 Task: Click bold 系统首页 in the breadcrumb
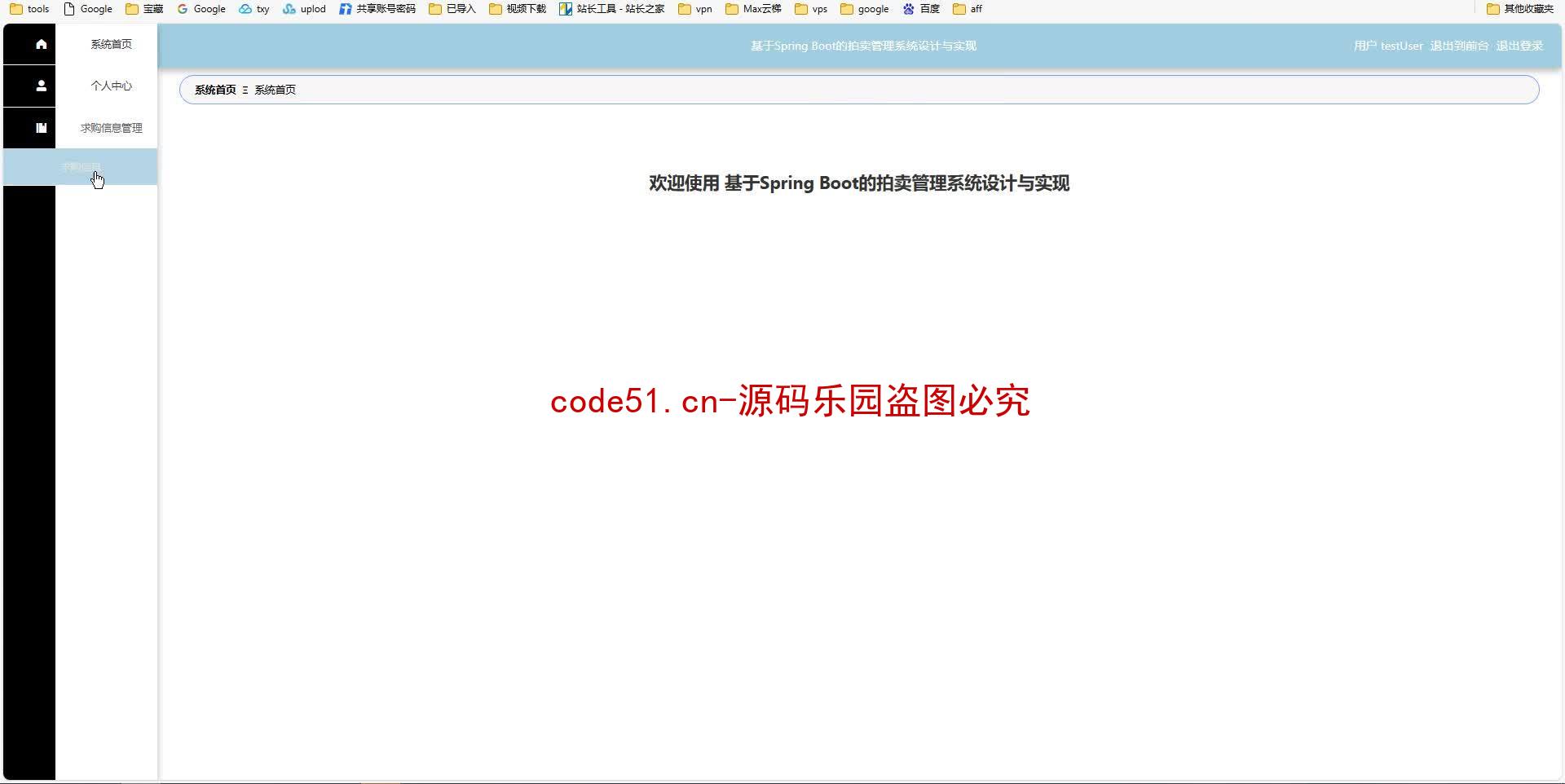tap(215, 90)
